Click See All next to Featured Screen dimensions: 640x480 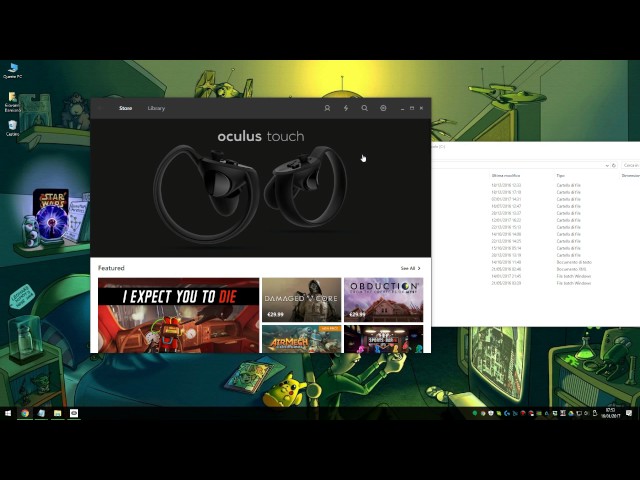coord(410,268)
